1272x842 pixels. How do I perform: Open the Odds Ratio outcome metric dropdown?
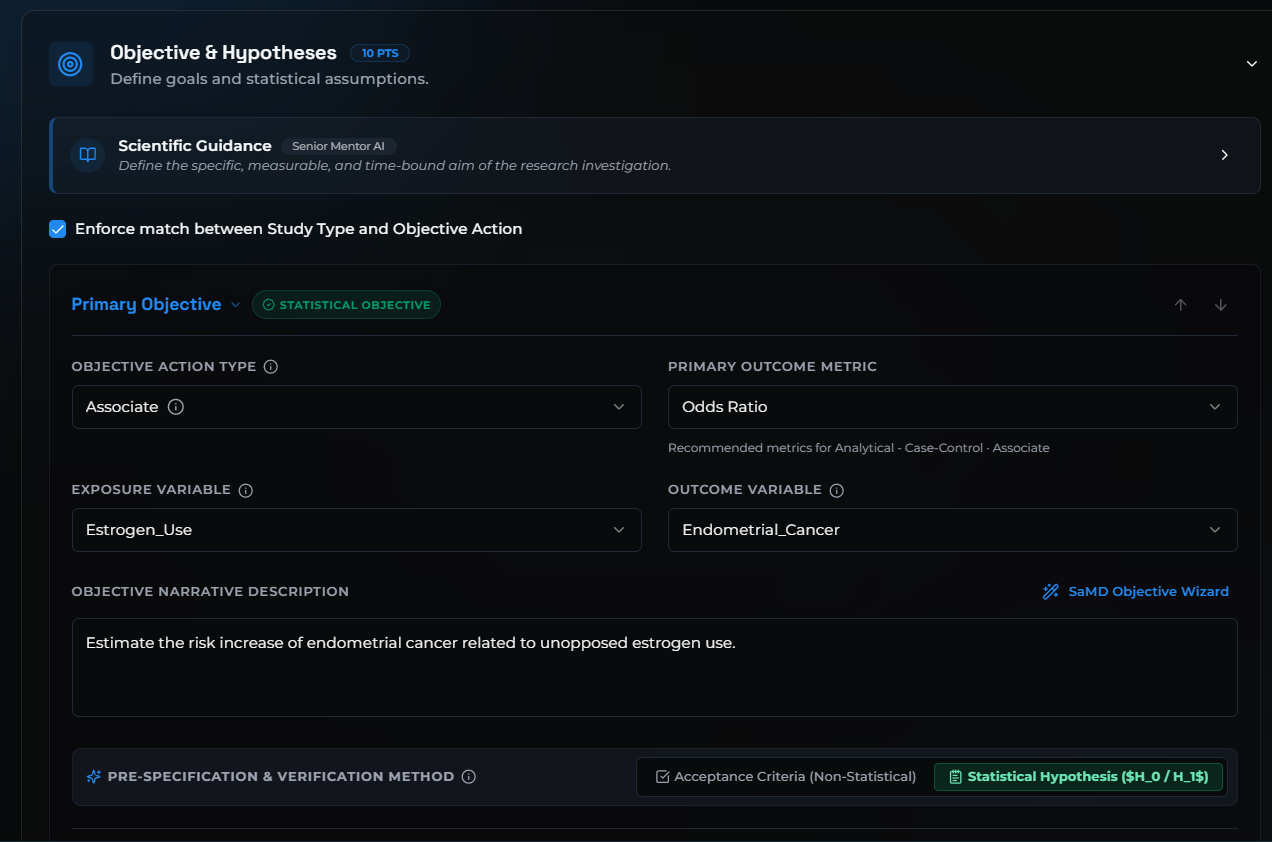tap(953, 407)
